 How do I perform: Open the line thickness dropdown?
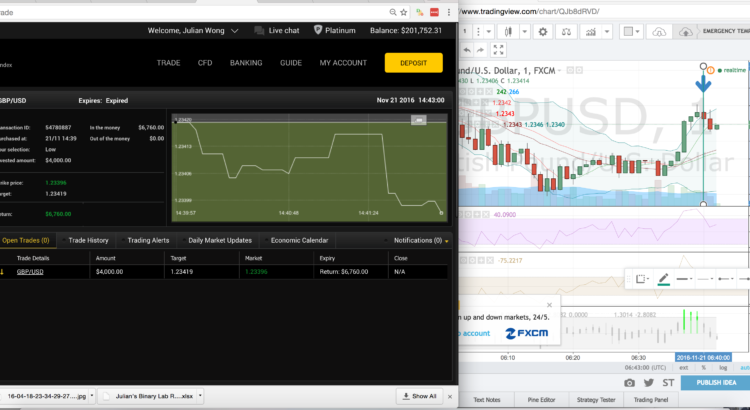[685, 279]
